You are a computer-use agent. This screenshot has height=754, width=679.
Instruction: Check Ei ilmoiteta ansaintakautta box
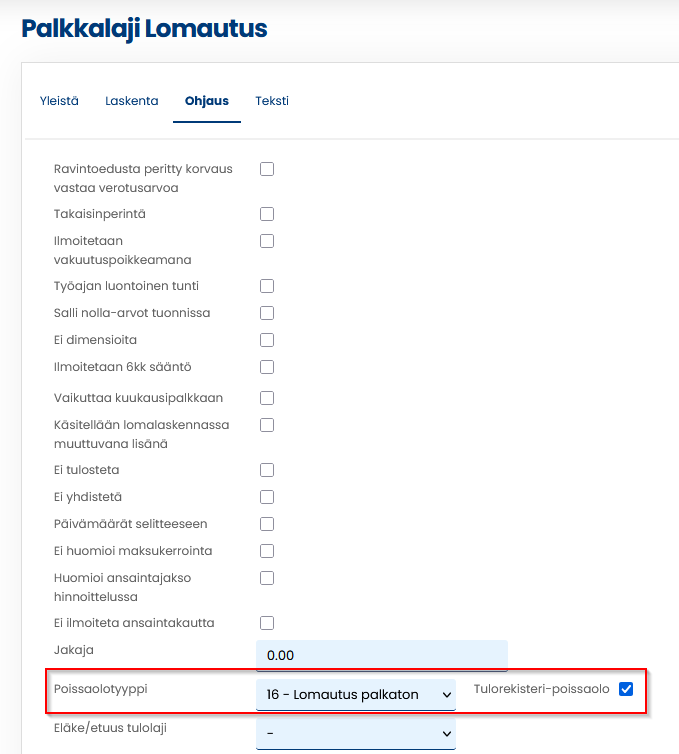pos(267,623)
